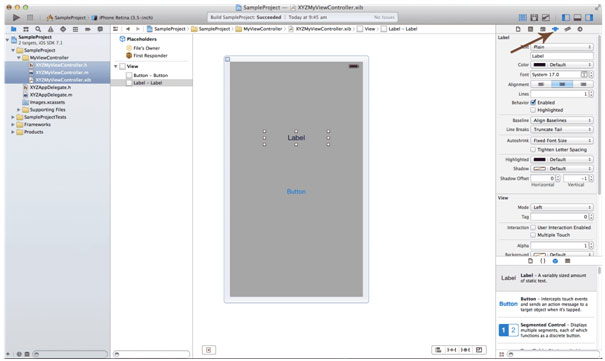Enable User Interaction Enabled checkbox
605x361 pixels.
coord(533,228)
